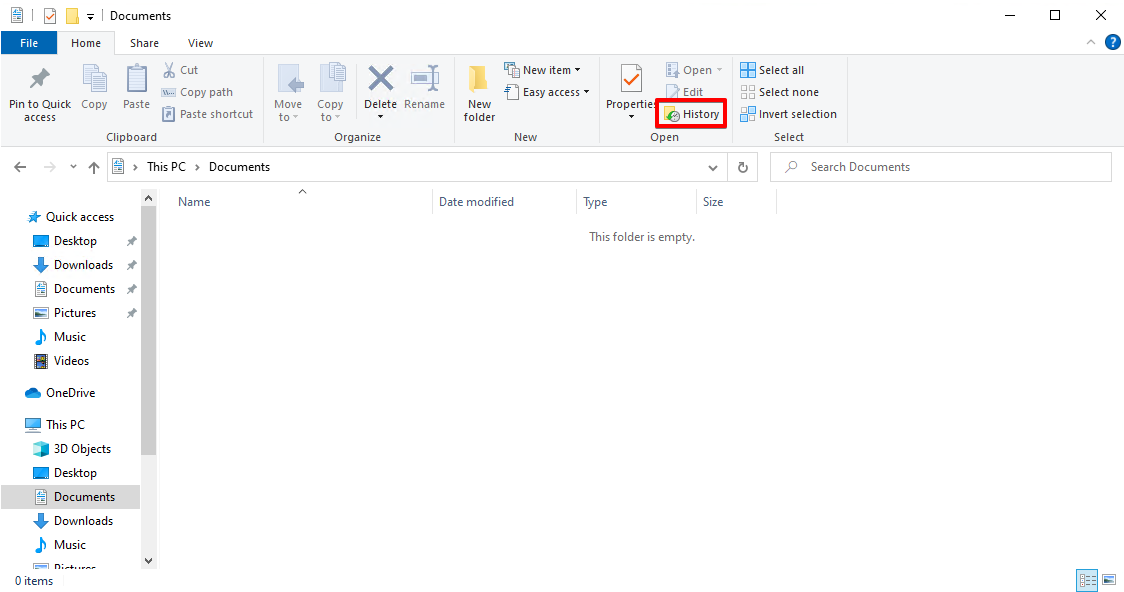Collapse the ribbon with chevron
Viewport: 1124px width, 592px height.
tap(1091, 43)
